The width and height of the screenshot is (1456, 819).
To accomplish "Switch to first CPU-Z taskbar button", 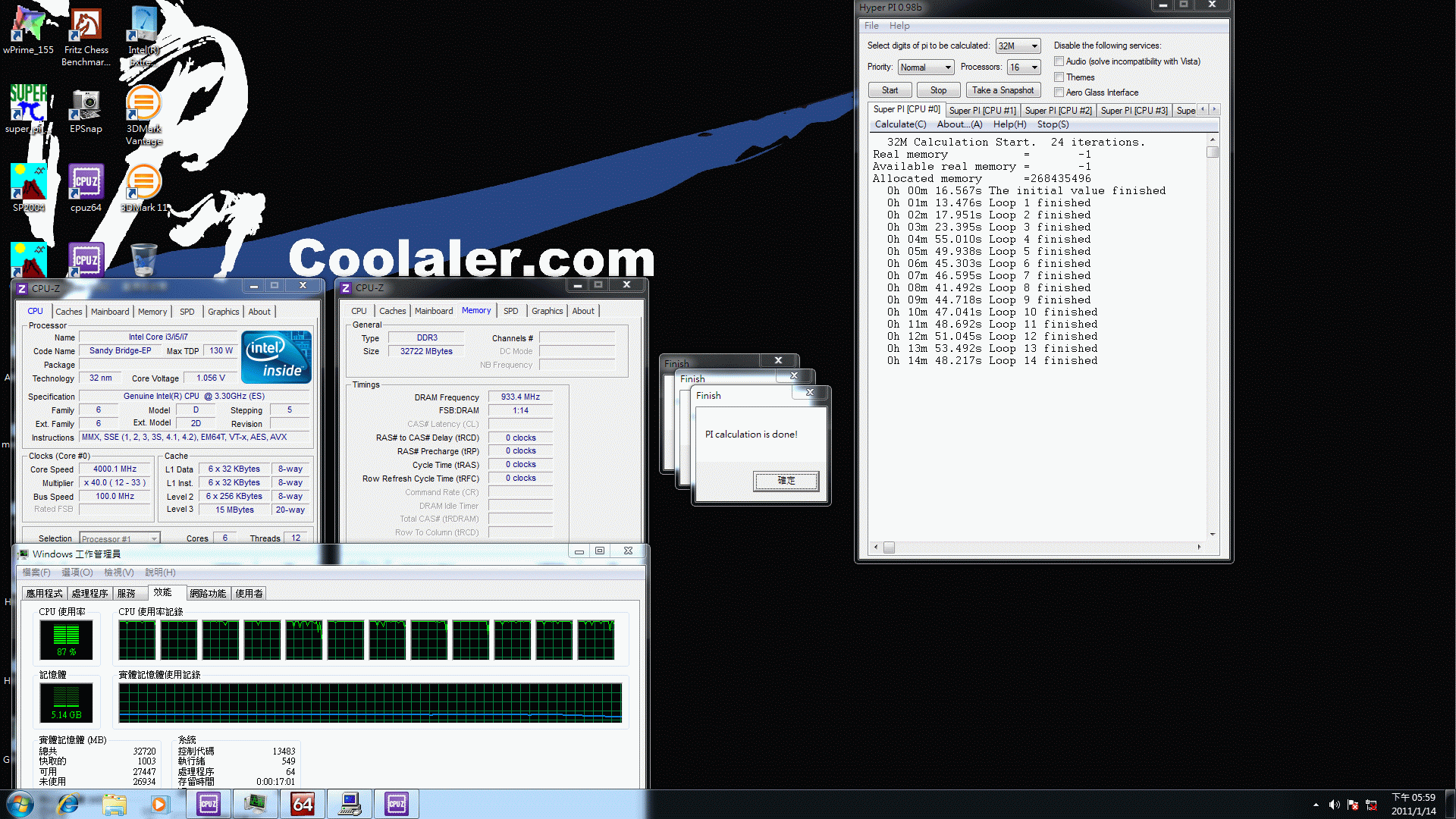I will pos(209,804).
